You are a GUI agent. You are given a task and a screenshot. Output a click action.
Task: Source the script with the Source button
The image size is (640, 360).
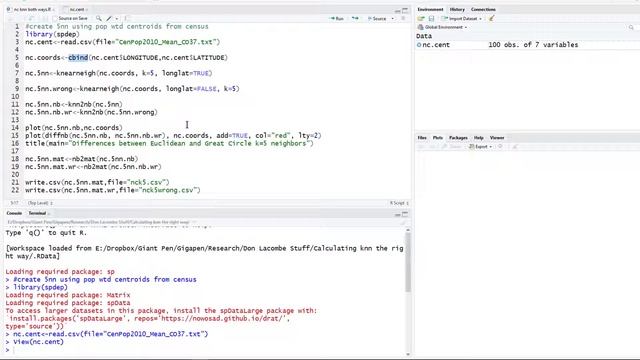point(377,18)
